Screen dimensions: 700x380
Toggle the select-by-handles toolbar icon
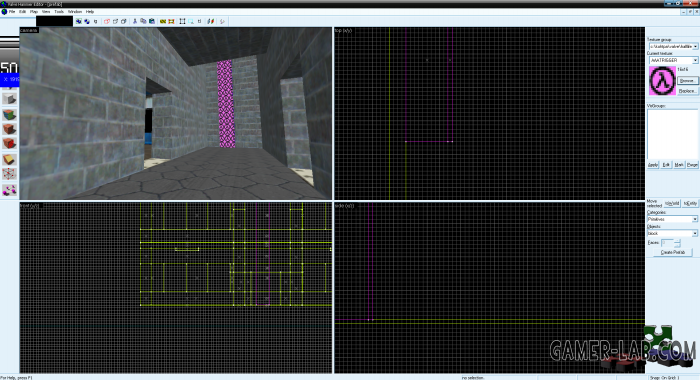pos(182,21)
